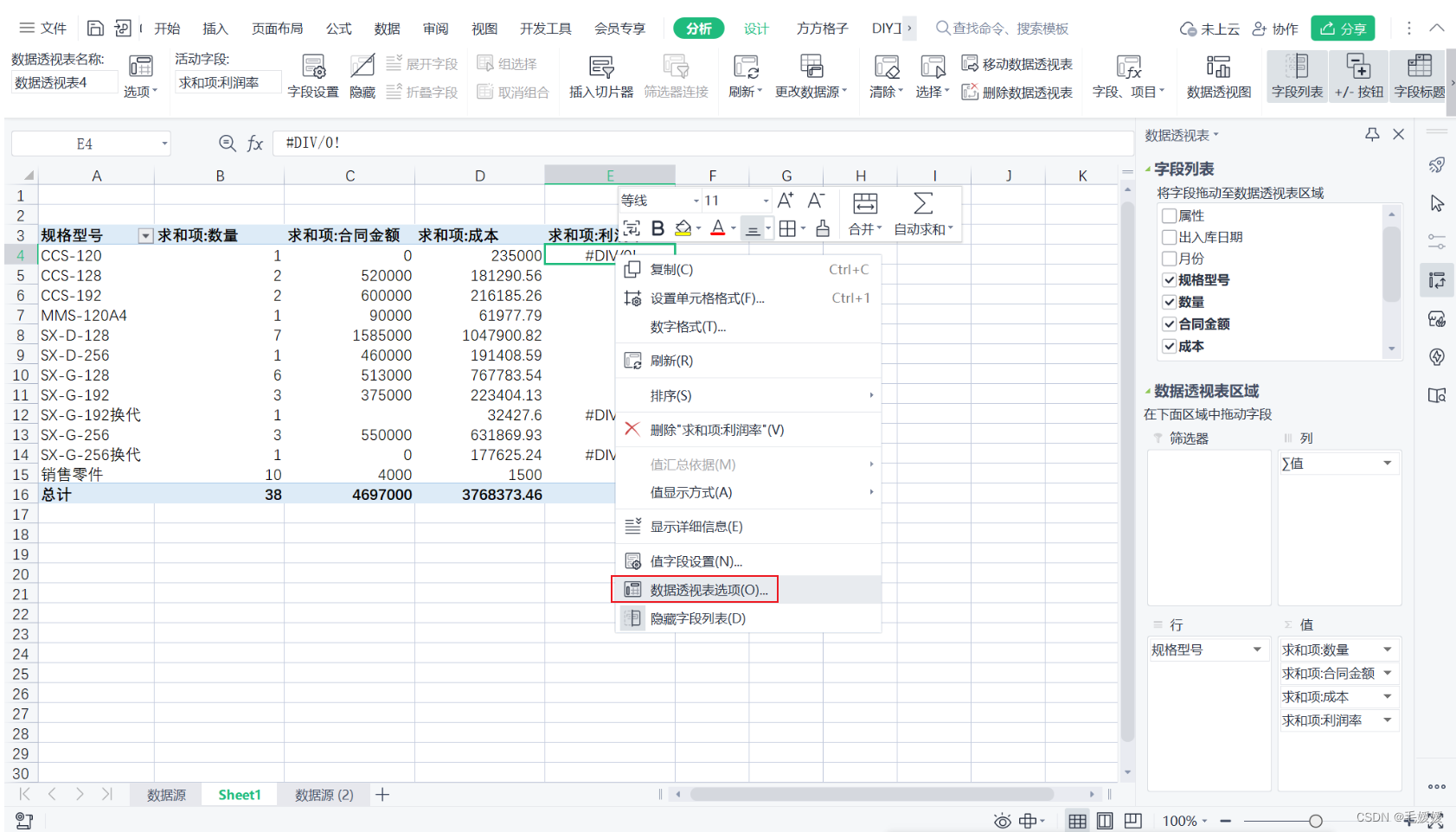
Task: Toggle the Field List (字段列表) button
Action: click(x=1297, y=76)
